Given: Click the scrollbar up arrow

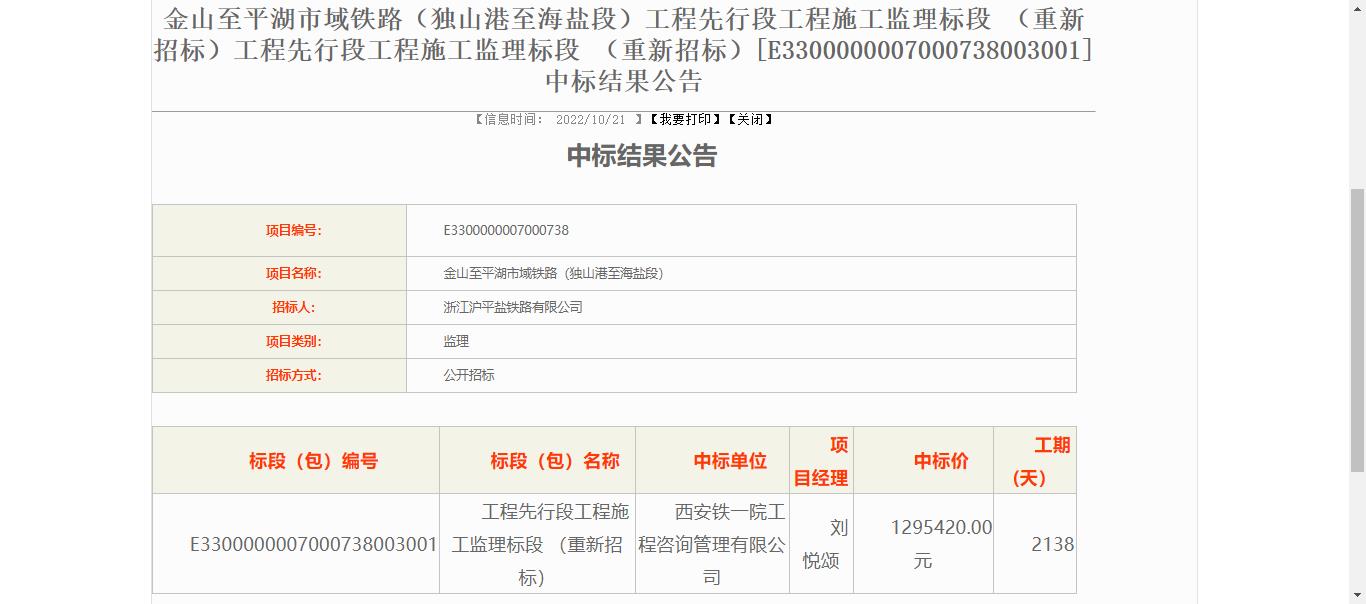Looking at the screenshot, I should point(1357,8).
